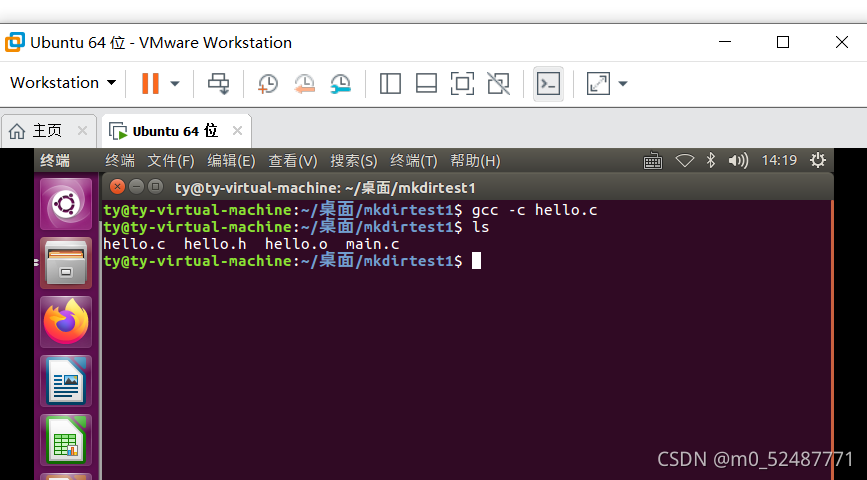Open the 终端(T) menu

(414, 161)
